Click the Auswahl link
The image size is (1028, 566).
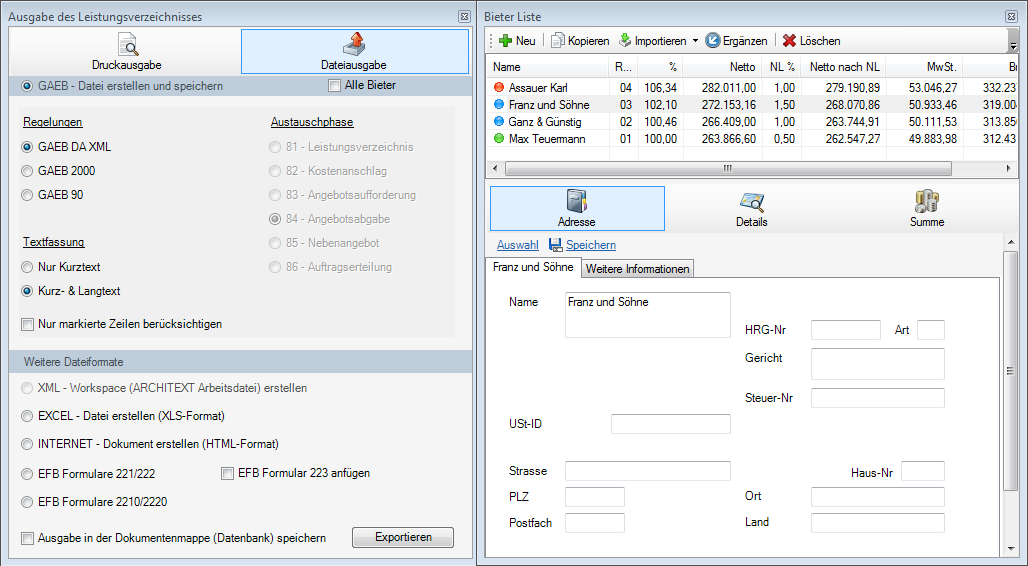517,245
